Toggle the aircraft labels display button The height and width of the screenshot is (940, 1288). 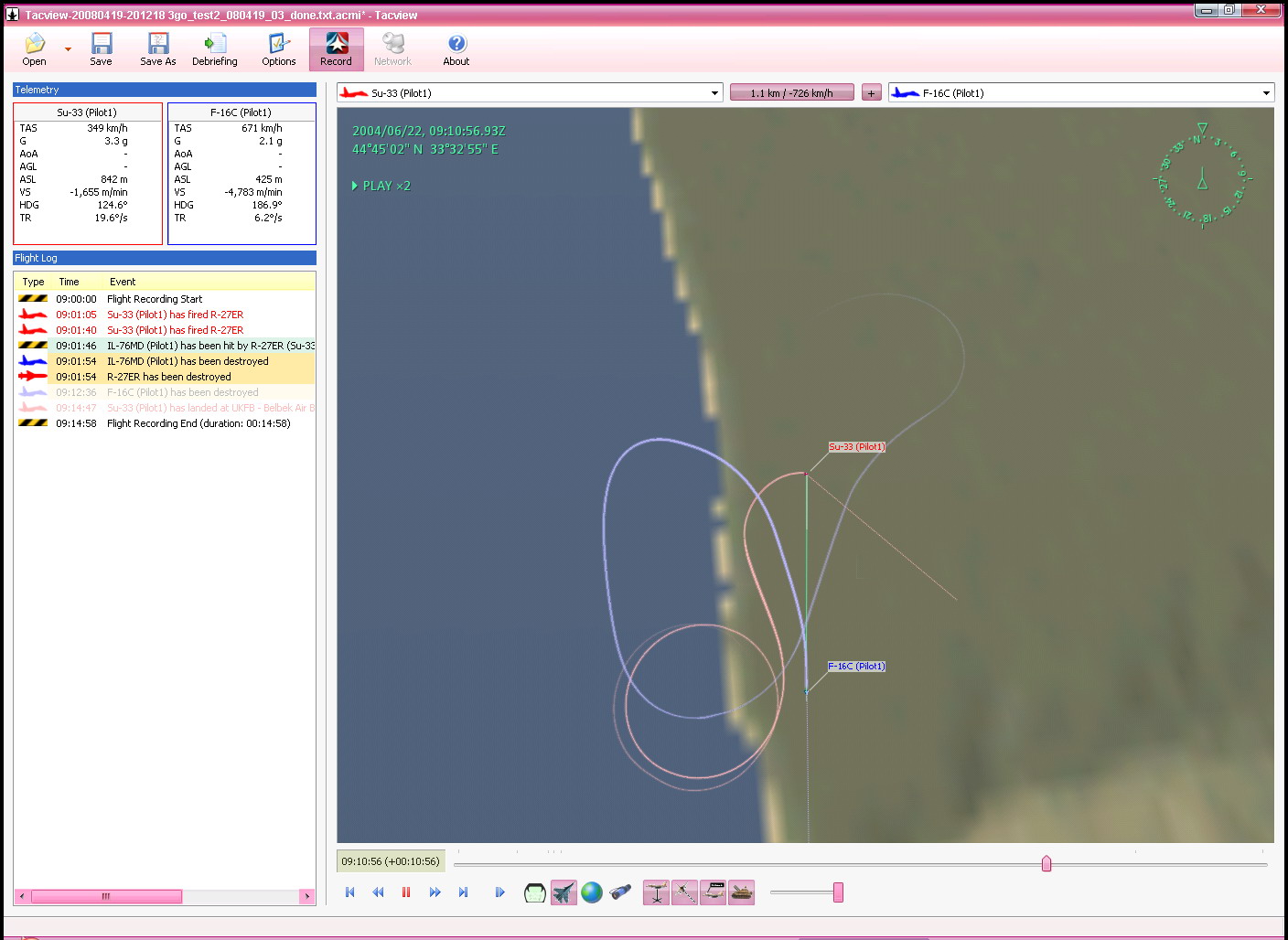tap(714, 892)
